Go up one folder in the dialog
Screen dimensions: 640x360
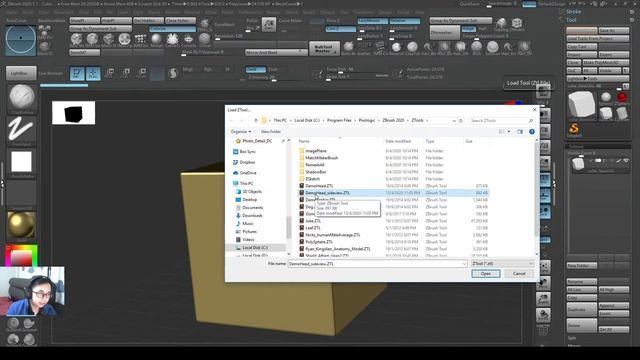click(256, 120)
